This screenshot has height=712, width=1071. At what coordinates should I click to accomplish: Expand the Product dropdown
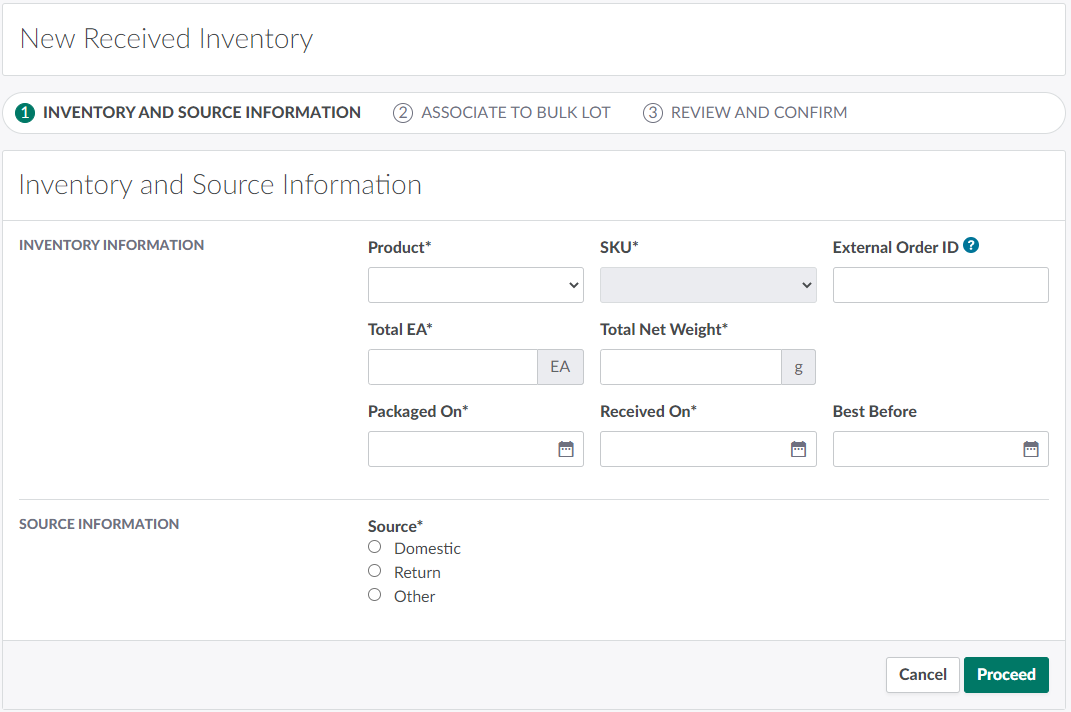(x=475, y=285)
